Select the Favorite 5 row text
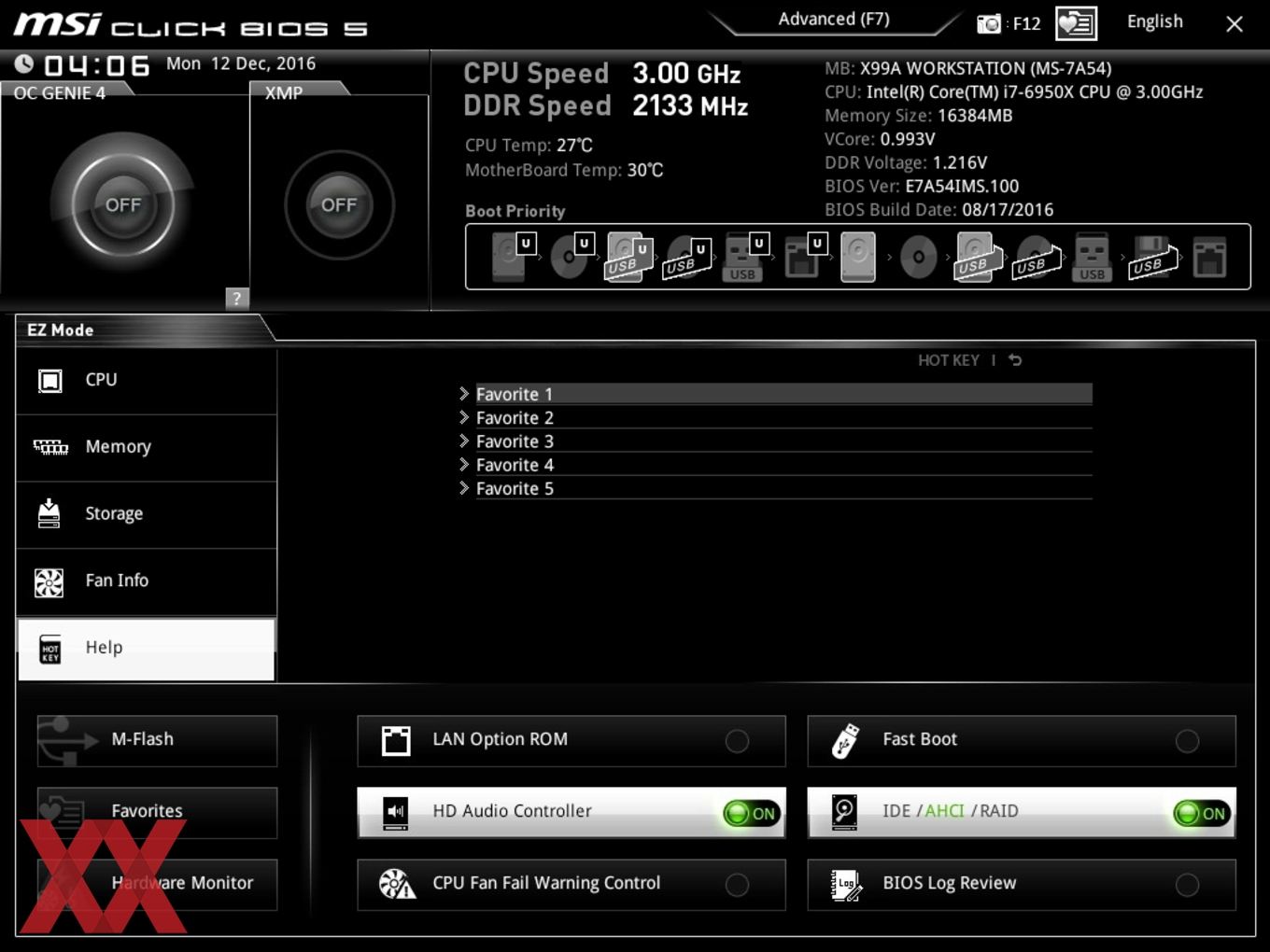This screenshot has height=952, width=1270. (x=515, y=488)
